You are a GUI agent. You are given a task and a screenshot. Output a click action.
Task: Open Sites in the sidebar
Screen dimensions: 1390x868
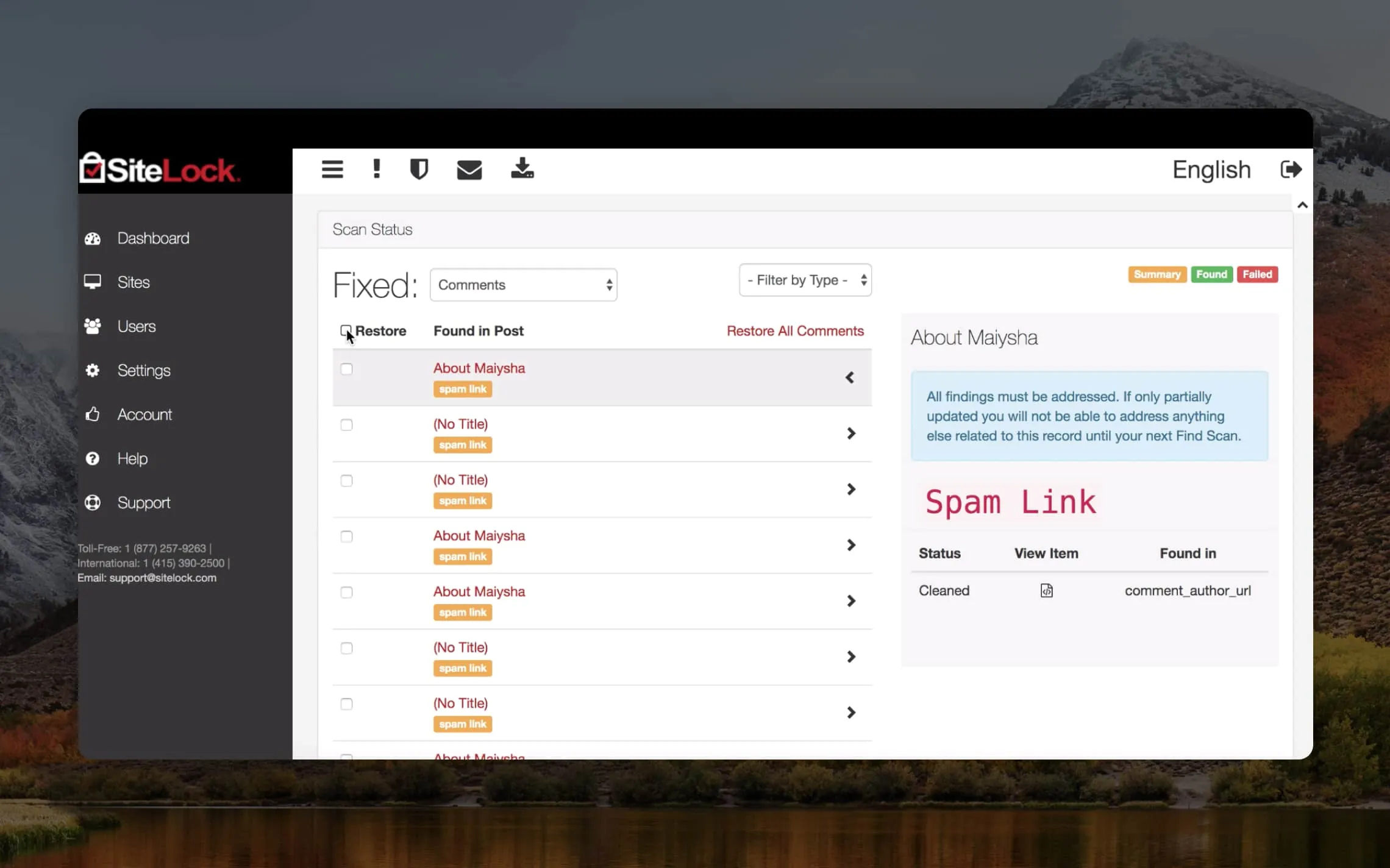pyautogui.click(x=134, y=282)
